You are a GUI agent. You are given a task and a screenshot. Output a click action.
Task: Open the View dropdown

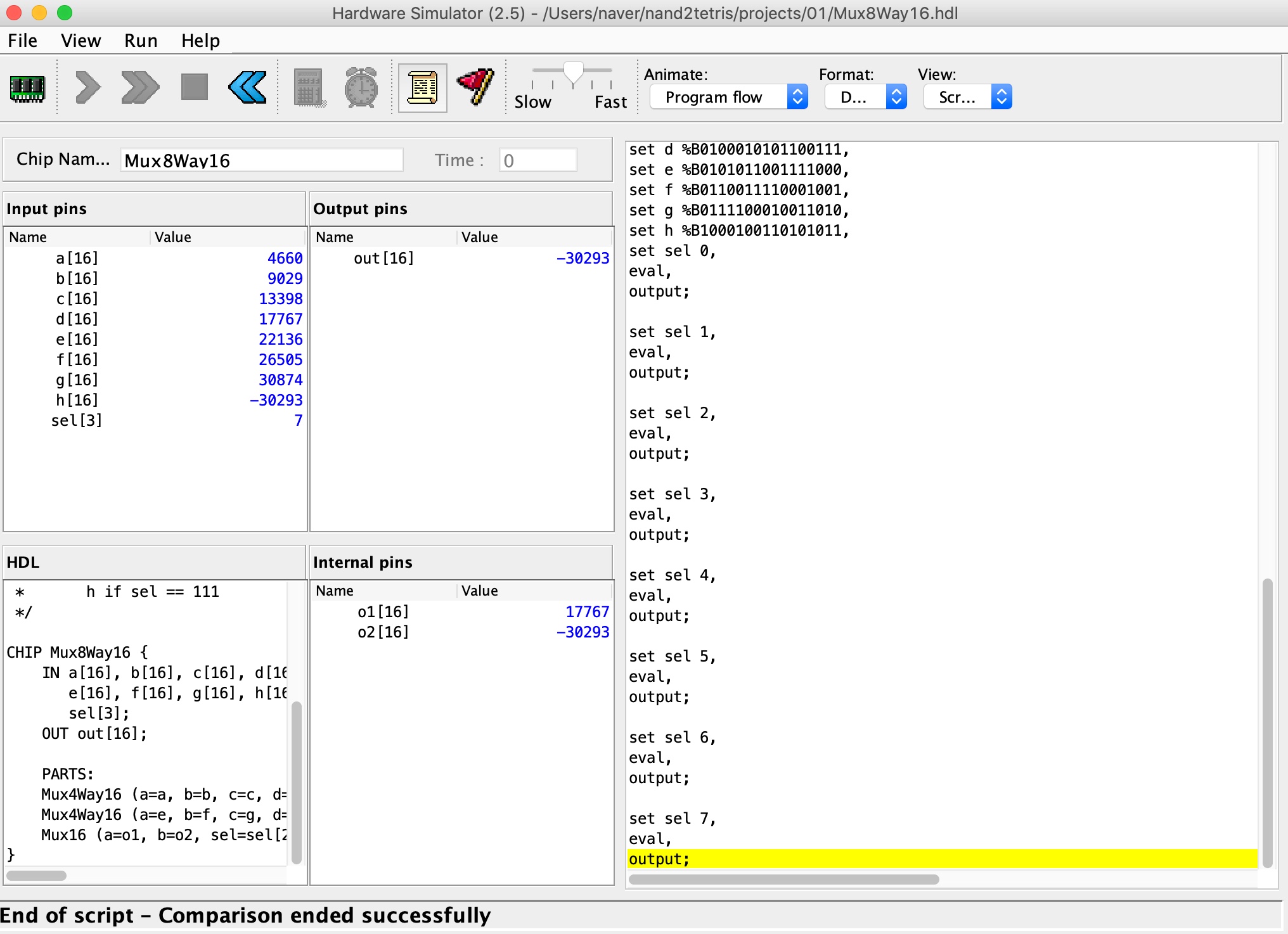pos(967,97)
